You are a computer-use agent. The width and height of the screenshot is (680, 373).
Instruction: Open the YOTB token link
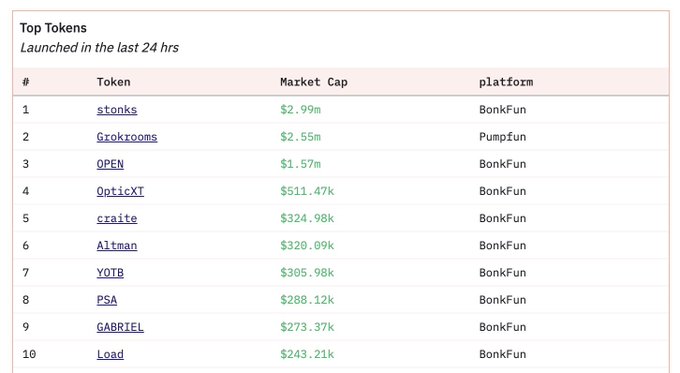pos(110,273)
